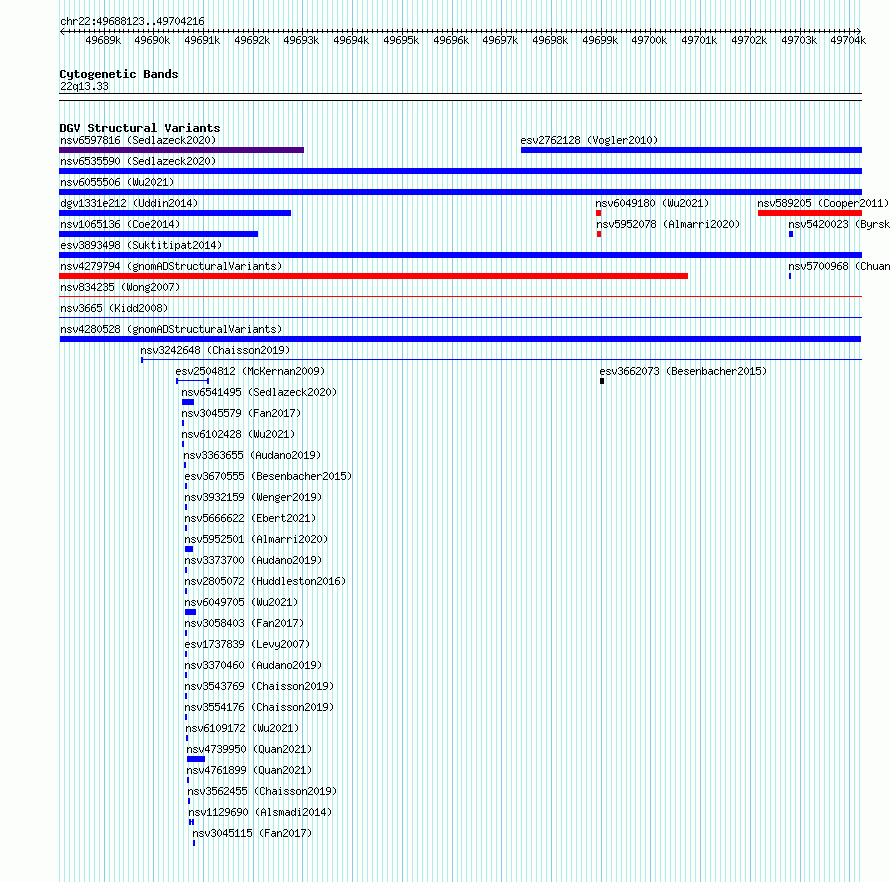Click nsv6109172 (Wu2021) label
The image size is (890, 882).
(242, 728)
